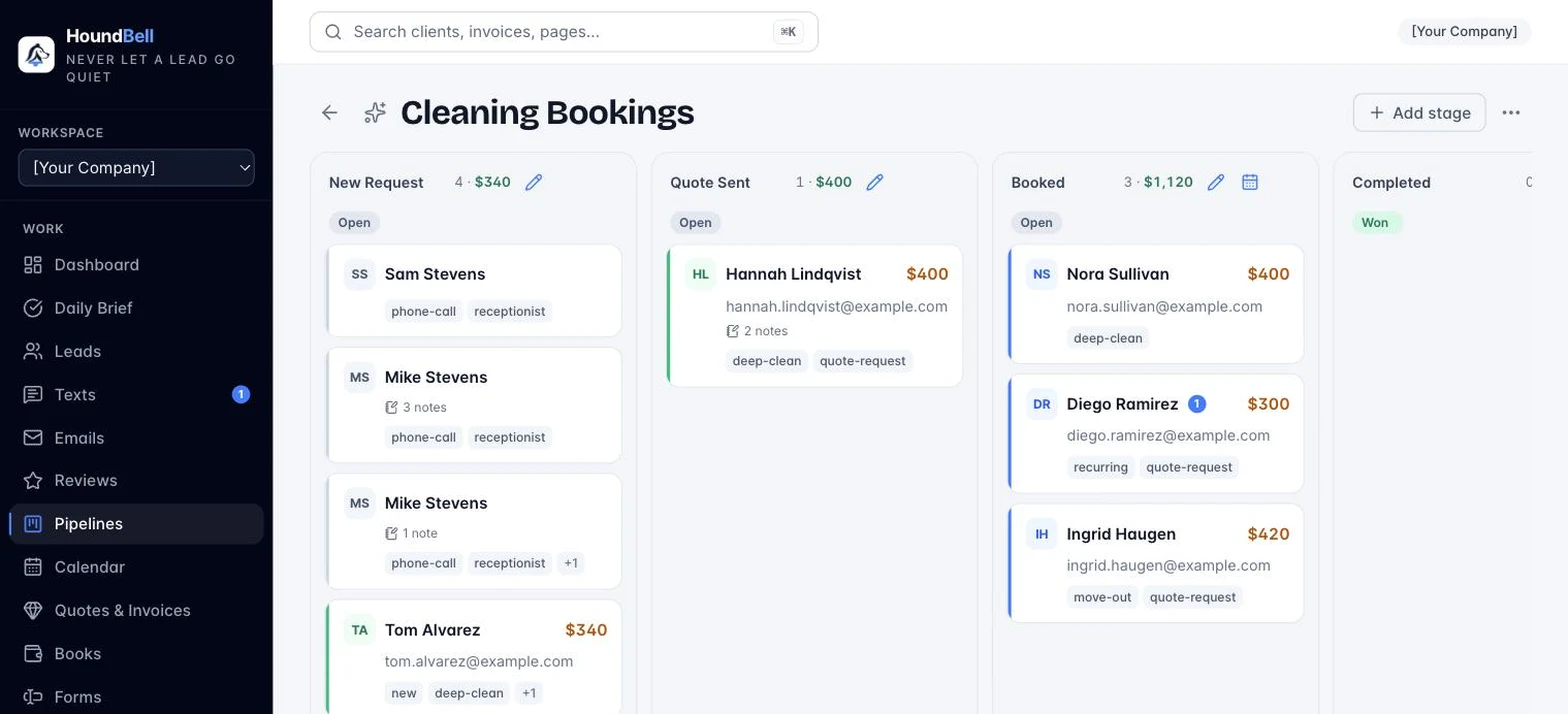This screenshot has height=714, width=1568.
Task: Click the 3 notes indicator
Action: click(x=416, y=407)
